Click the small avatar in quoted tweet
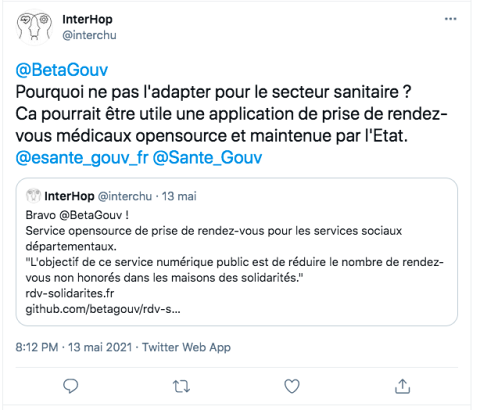Viewport: 480px width, 410px height. click(33, 196)
